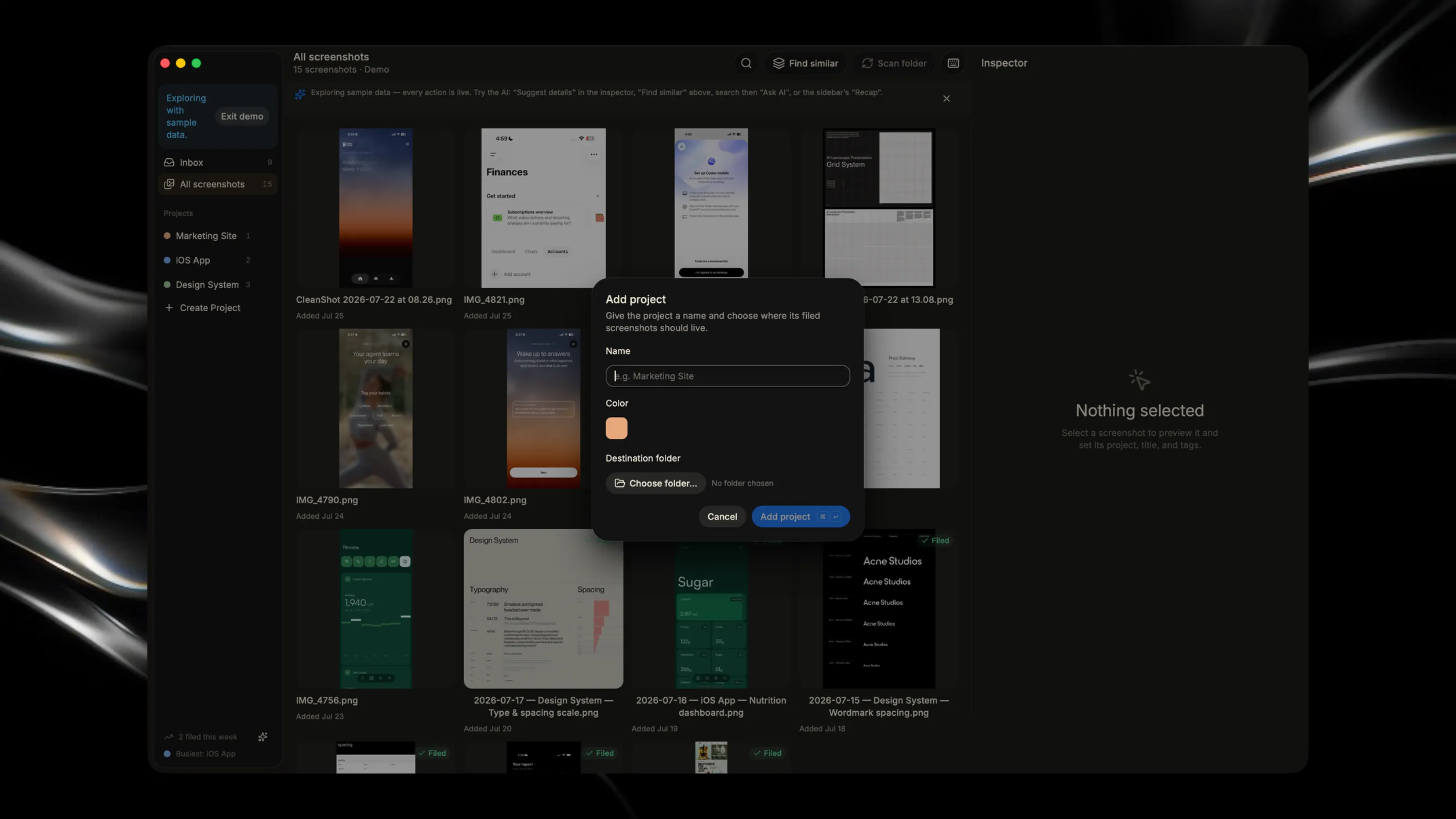This screenshot has width=1456, height=819.
Task: Click the IMG_4756.png file name
Action: tap(327, 700)
